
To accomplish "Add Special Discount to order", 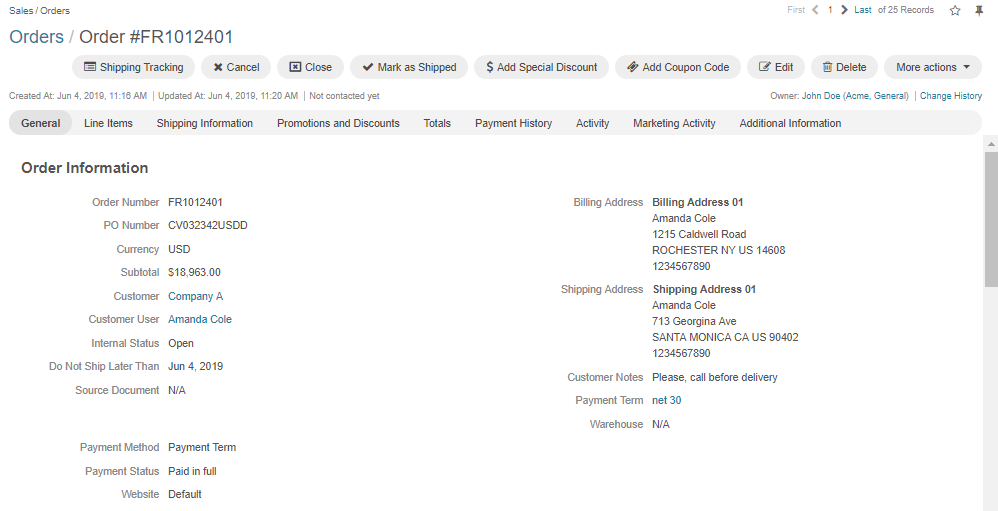I will (x=542, y=67).
